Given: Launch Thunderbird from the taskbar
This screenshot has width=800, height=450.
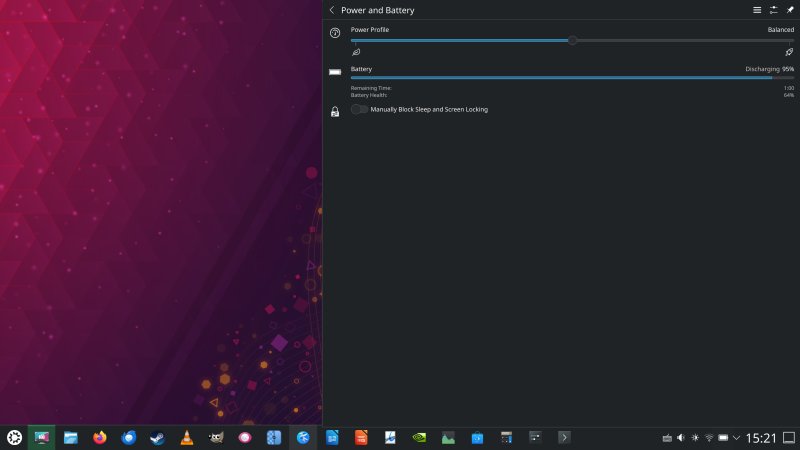Looking at the screenshot, I should 129,437.
